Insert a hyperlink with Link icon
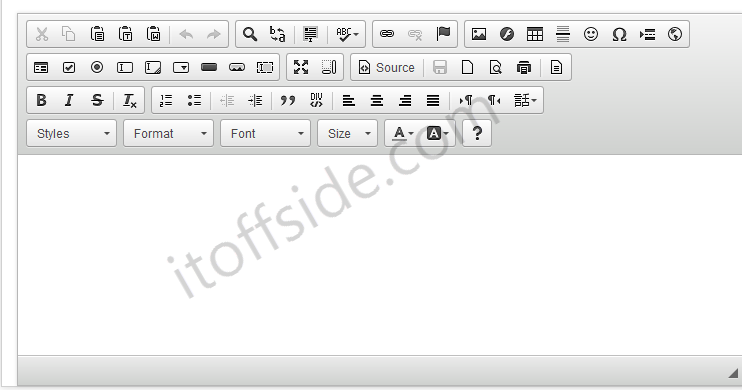Screen dimensions: 742x390 tap(387, 34)
